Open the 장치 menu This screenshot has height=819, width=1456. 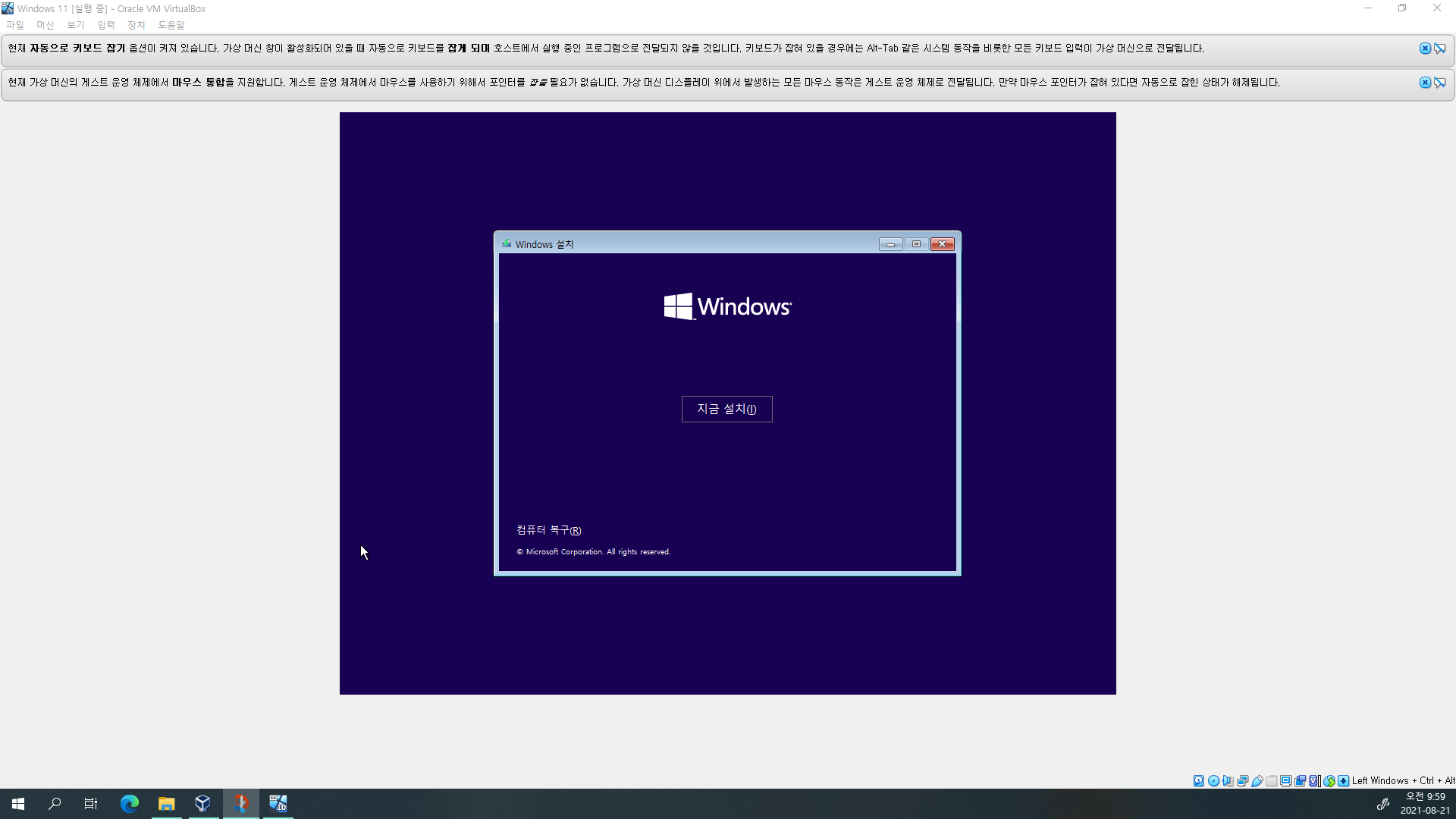point(136,25)
